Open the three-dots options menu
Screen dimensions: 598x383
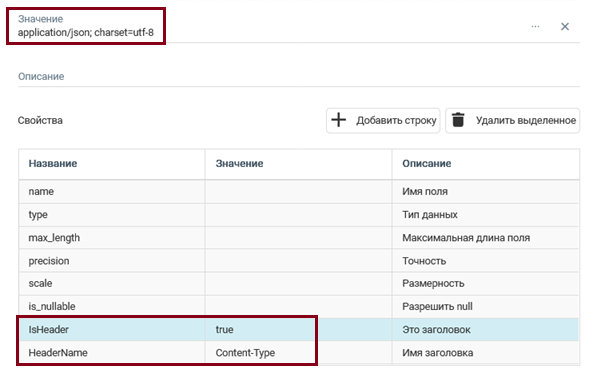[535, 27]
